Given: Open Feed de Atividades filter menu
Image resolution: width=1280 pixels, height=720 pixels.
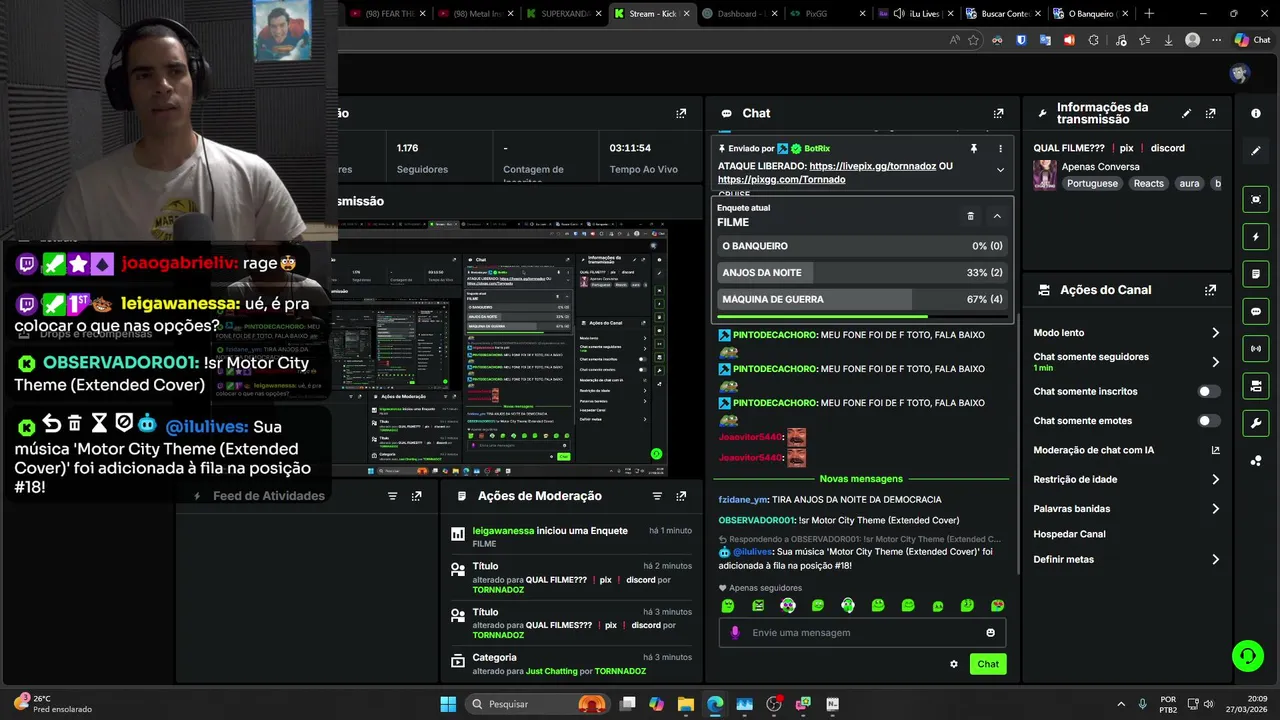Looking at the screenshot, I should pos(392,496).
